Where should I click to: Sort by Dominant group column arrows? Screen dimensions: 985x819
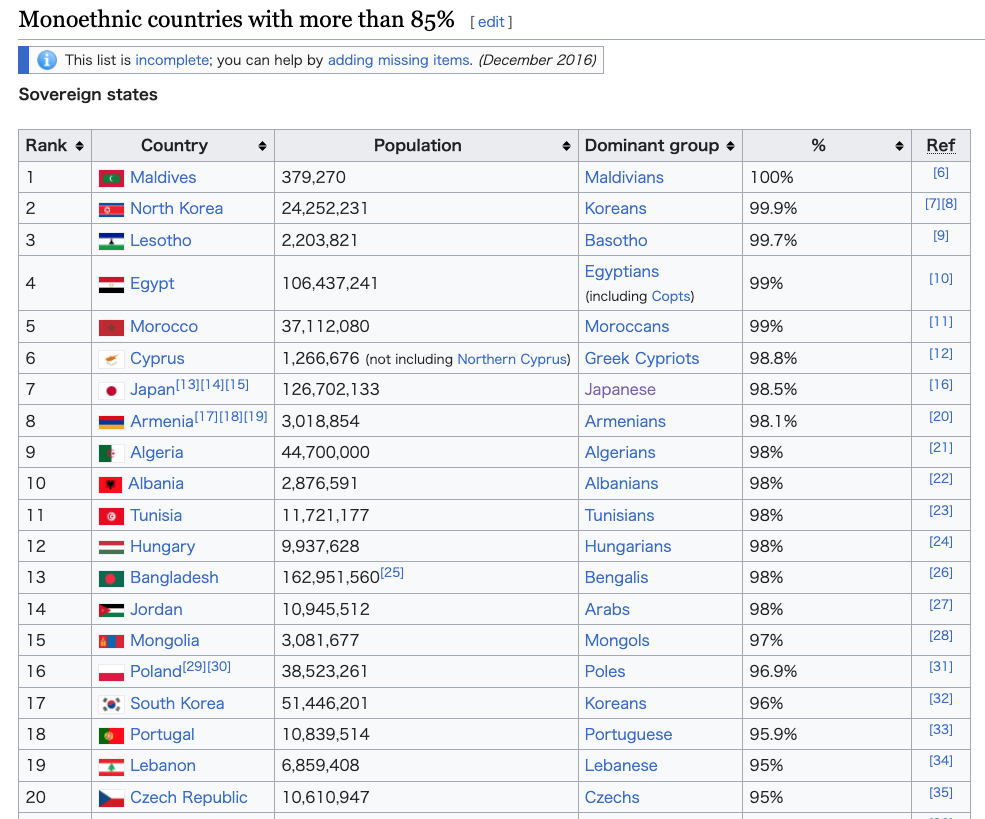(730, 146)
